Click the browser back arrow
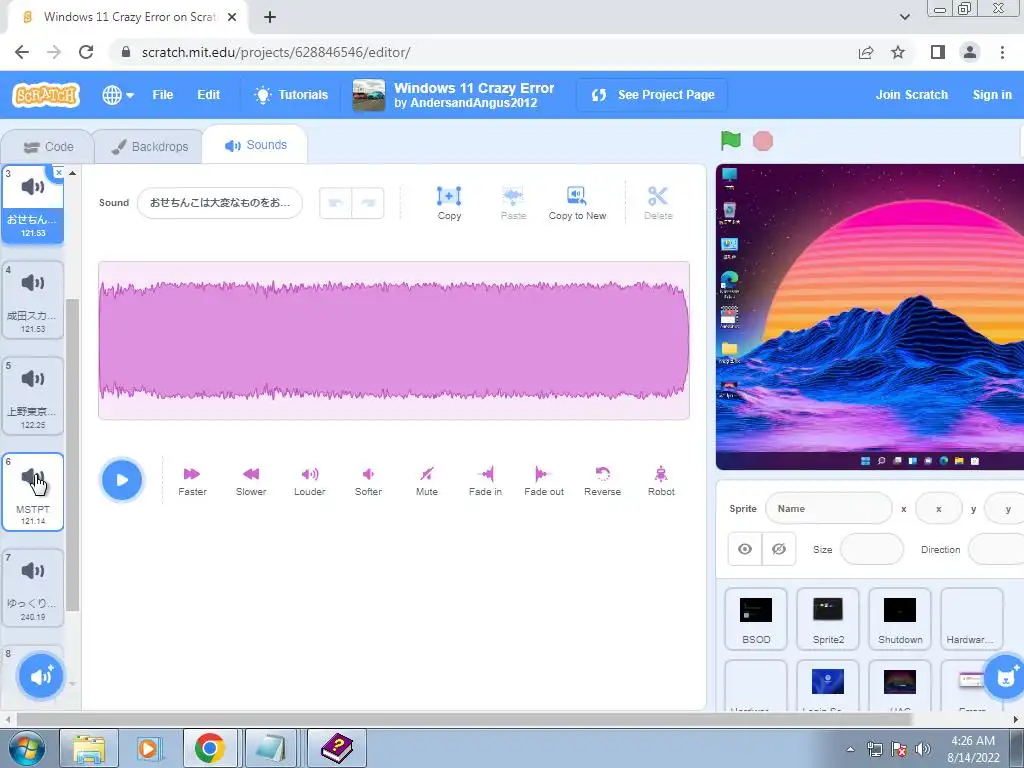Image resolution: width=1024 pixels, height=768 pixels. coord(22,52)
